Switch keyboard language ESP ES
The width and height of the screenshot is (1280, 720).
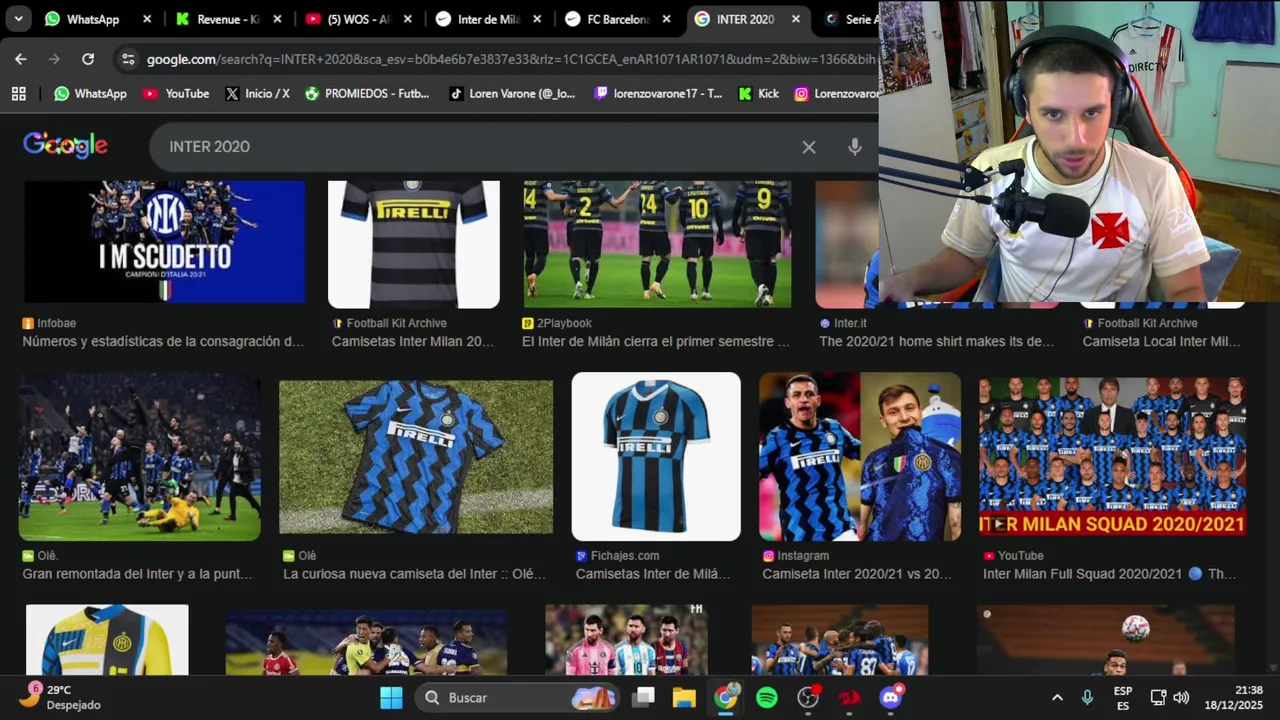pos(1123,697)
